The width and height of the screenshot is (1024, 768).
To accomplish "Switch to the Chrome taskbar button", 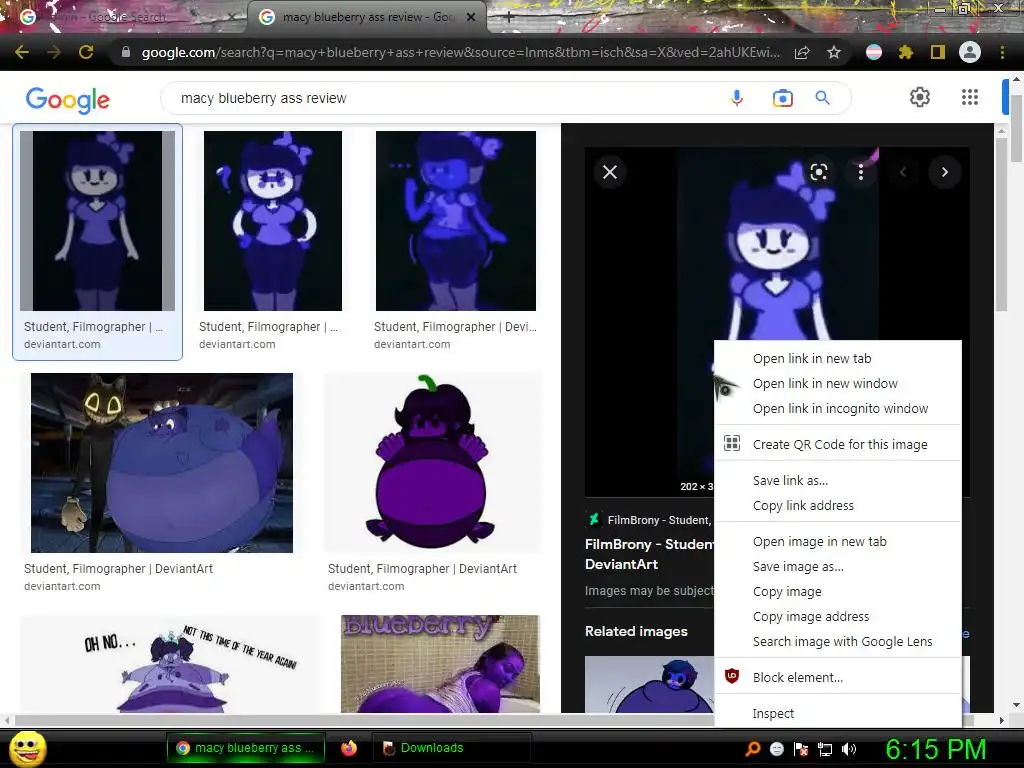I will pos(246,748).
